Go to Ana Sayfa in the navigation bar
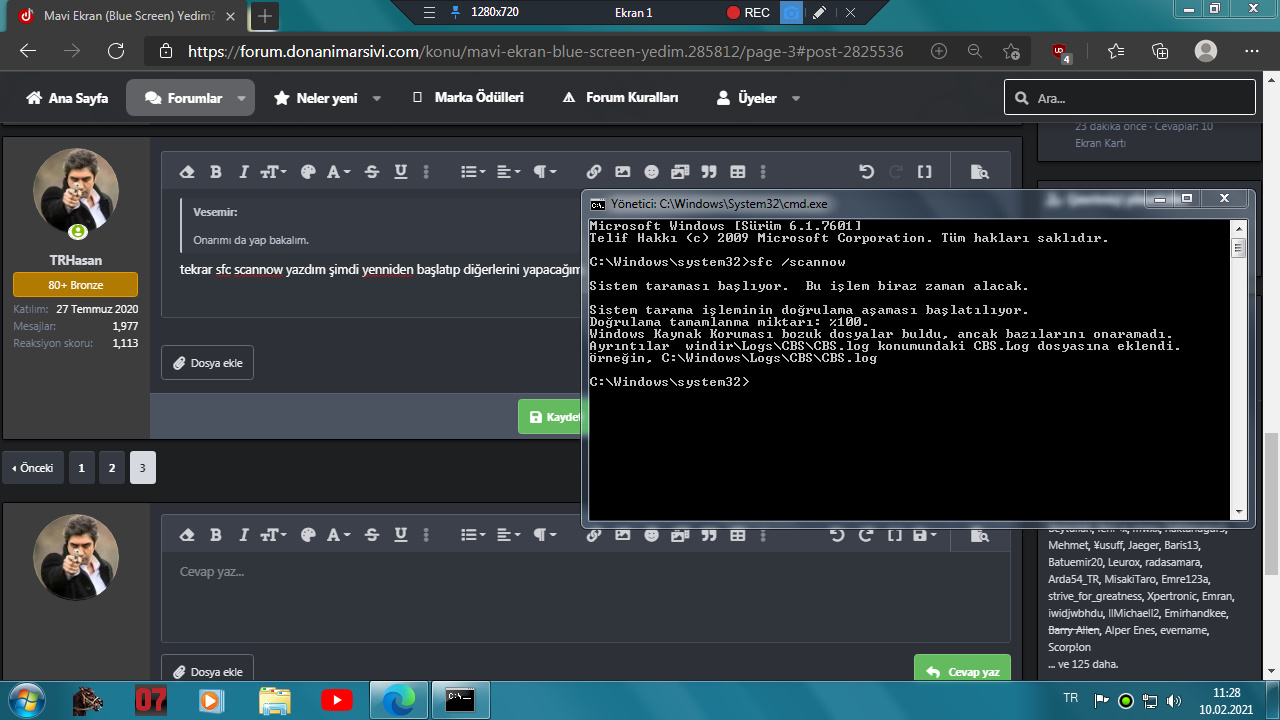The image size is (1280, 720). [67, 98]
